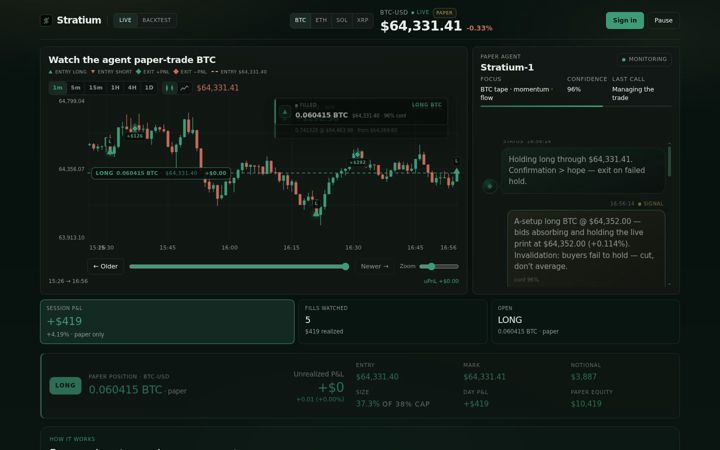The width and height of the screenshot is (720, 450).
Task: Set chart timeframe to 1m
Action: [57, 88]
